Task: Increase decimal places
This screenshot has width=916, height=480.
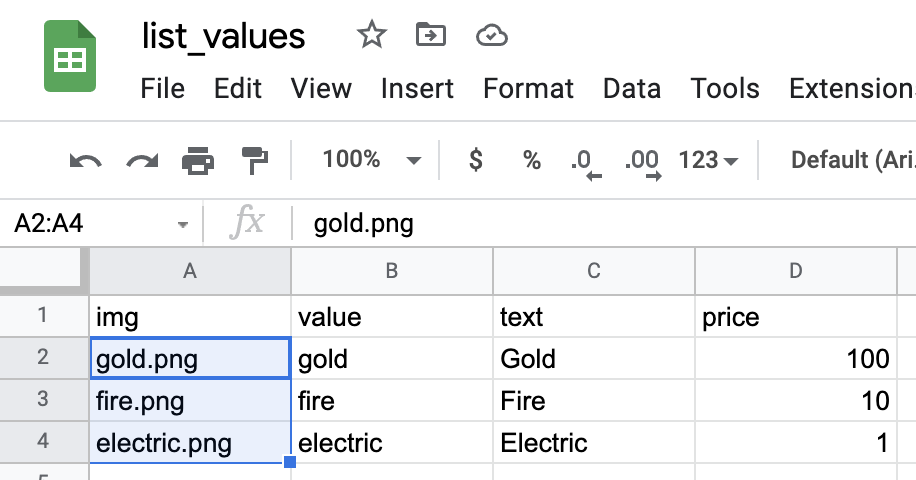Action: click(x=641, y=162)
